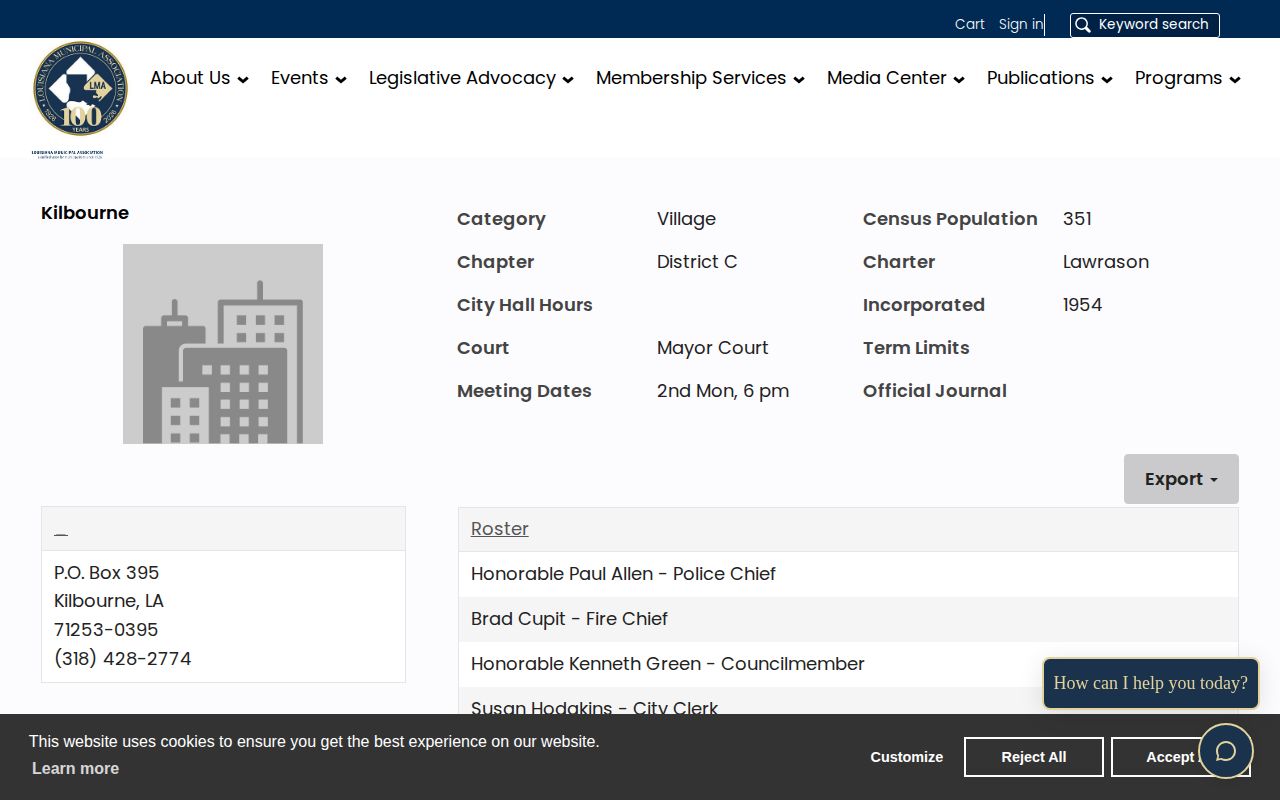Select roster row Honorable Paul Allen - Police Chief
The image size is (1280, 800).
[x=848, y=574]
